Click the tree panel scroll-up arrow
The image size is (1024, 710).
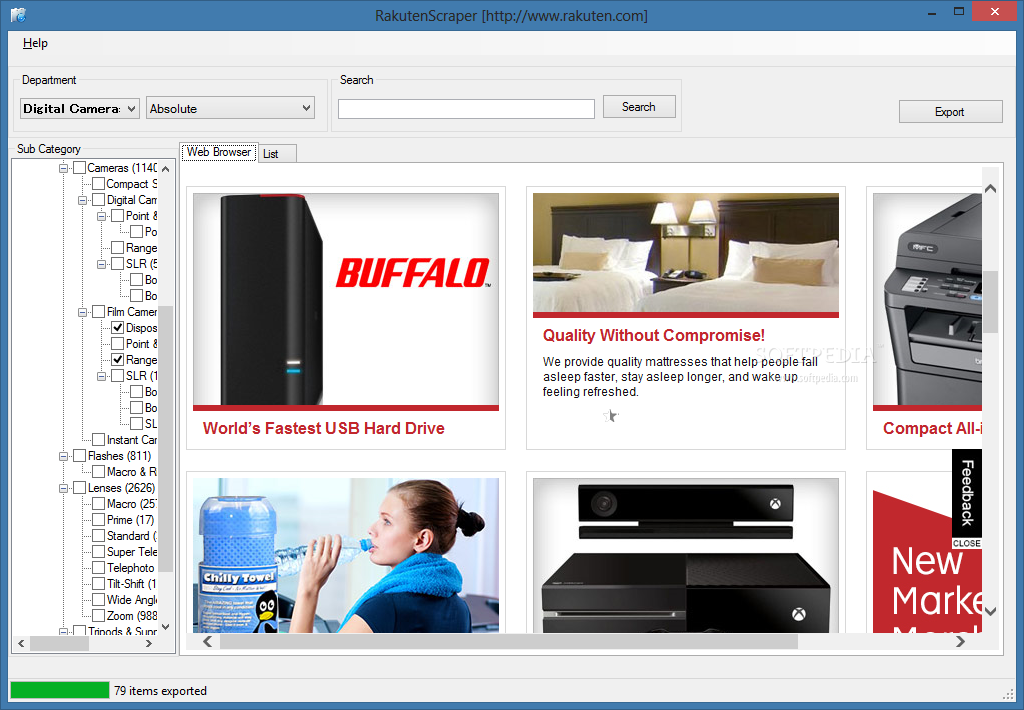pyautogui.click(x=166, y=169)
